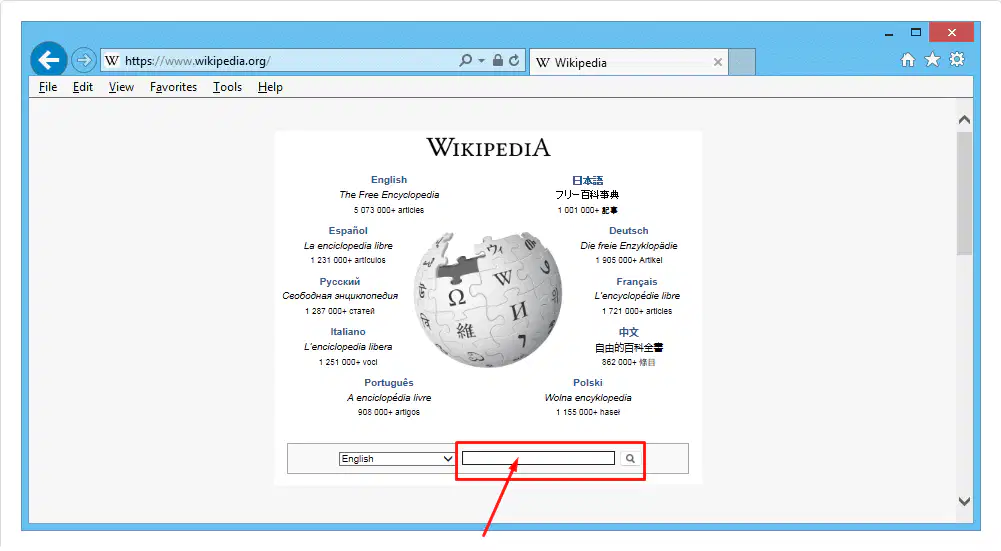
Task: Open the Chinese 中文 Wikipedia link
Action: coord(628,332)
